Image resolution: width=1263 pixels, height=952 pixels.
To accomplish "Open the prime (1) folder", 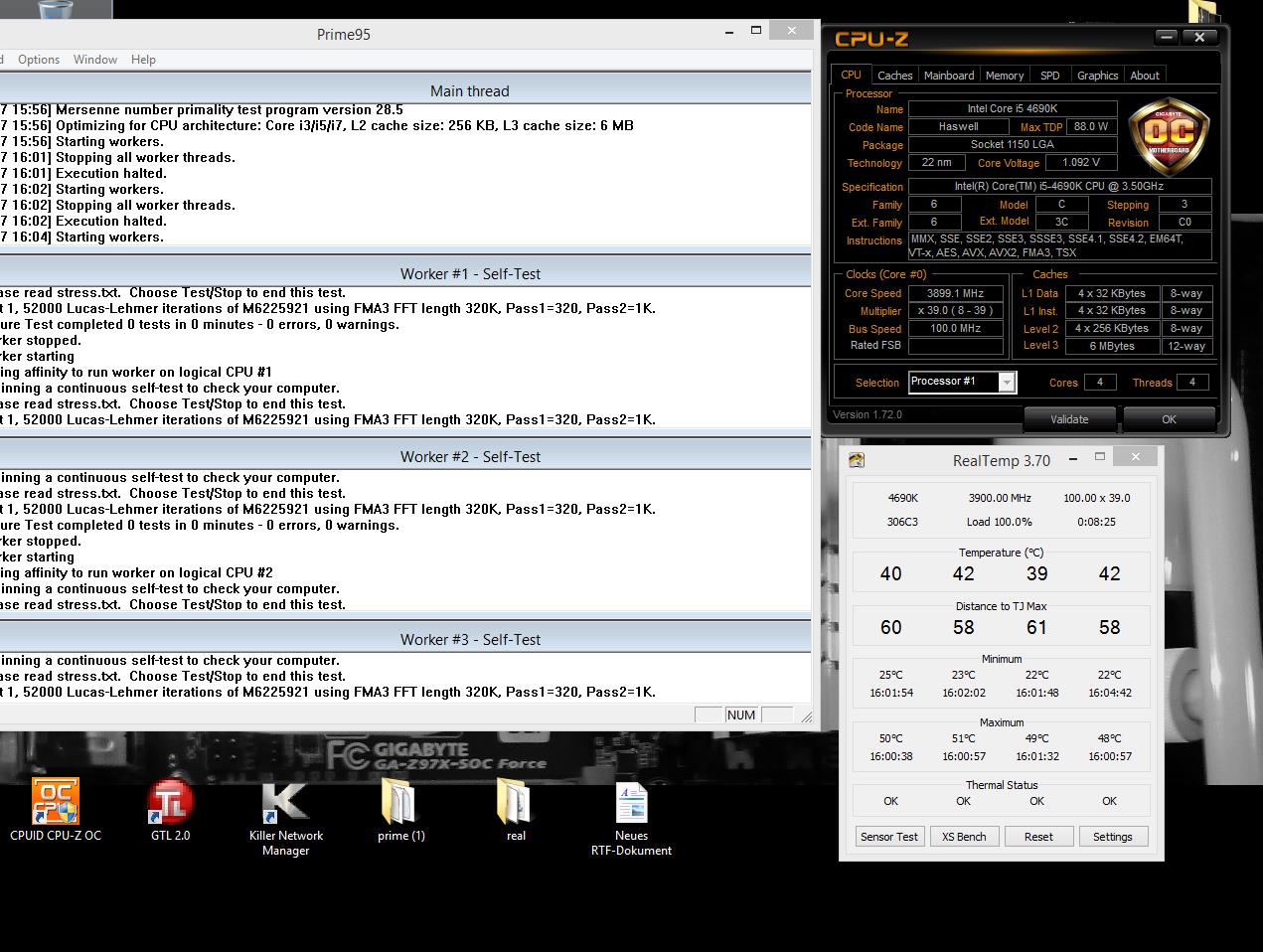I will click(x=400, y=810).
